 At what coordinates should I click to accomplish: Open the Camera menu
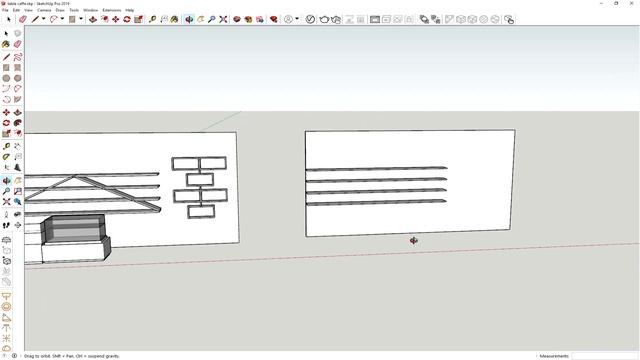(x=44, y=10)
